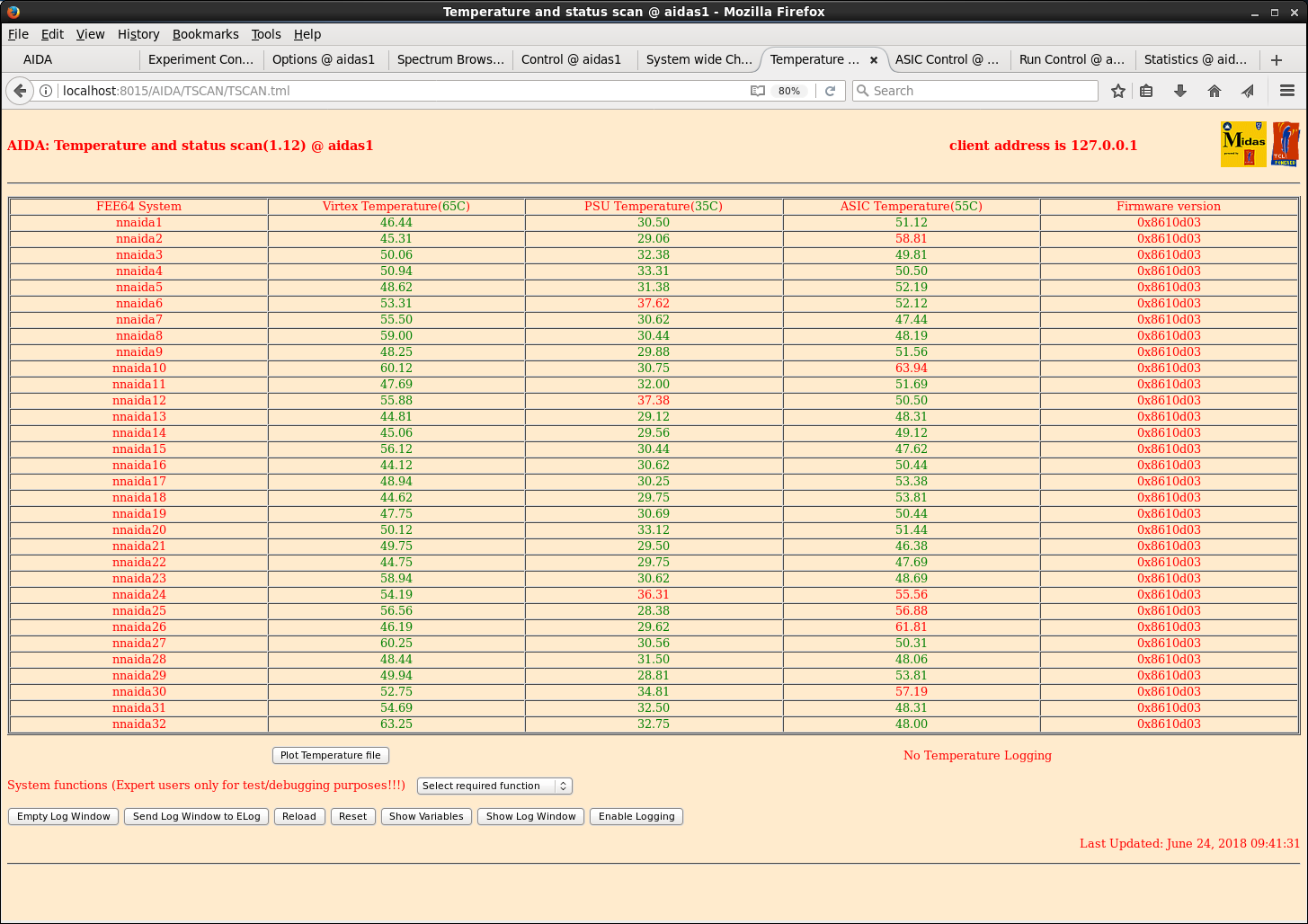
Task: Click the nnaida32 row label
Action: (139, 724)
